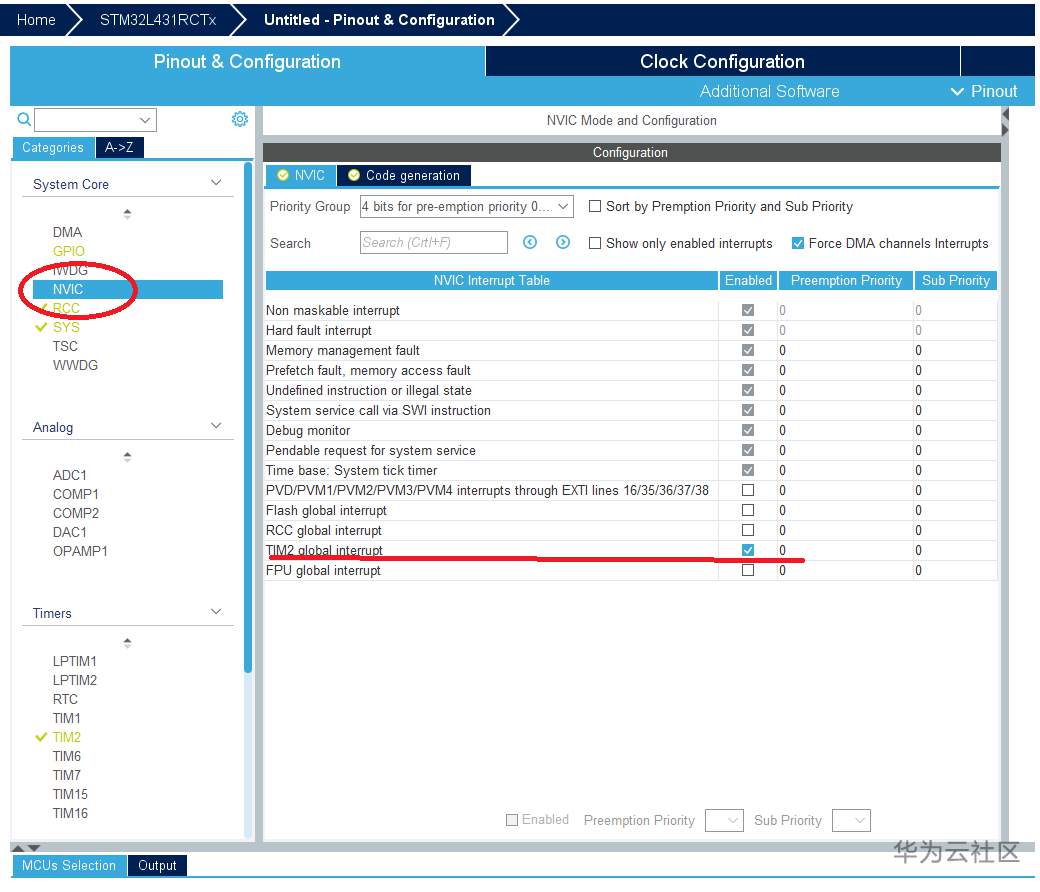Image resolution: width=1040 pixels, height=892 pixels.
Task: Select NVIC in System Core list
Action: 128,289
